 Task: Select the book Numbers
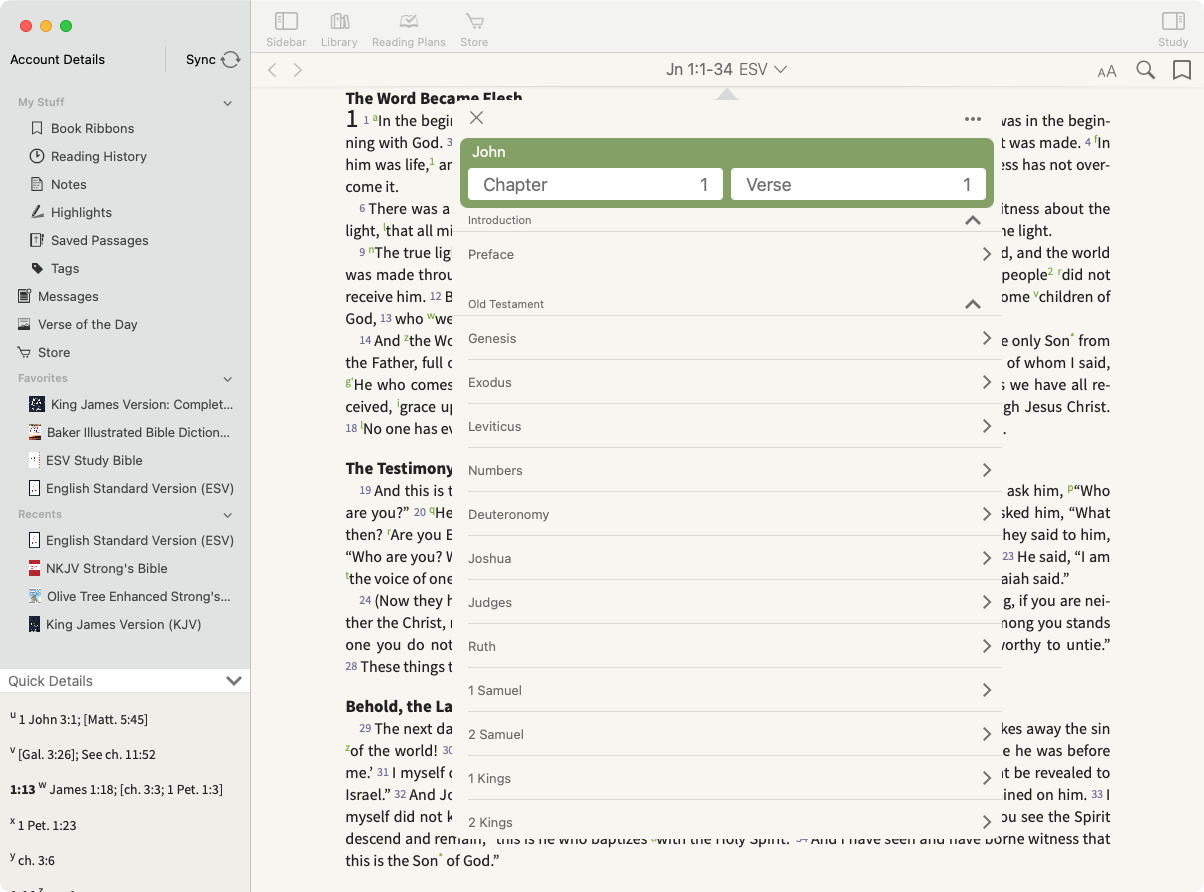728,470
